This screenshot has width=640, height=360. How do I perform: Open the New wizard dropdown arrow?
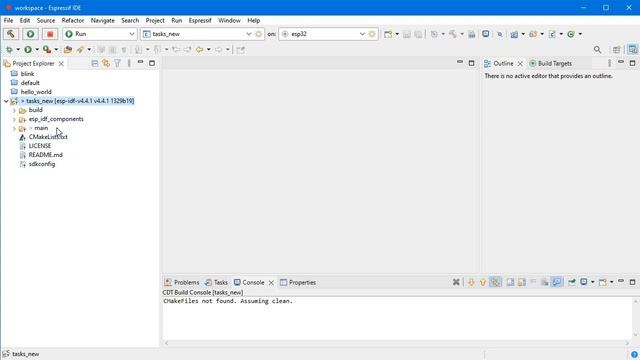(x=397, y=34)
